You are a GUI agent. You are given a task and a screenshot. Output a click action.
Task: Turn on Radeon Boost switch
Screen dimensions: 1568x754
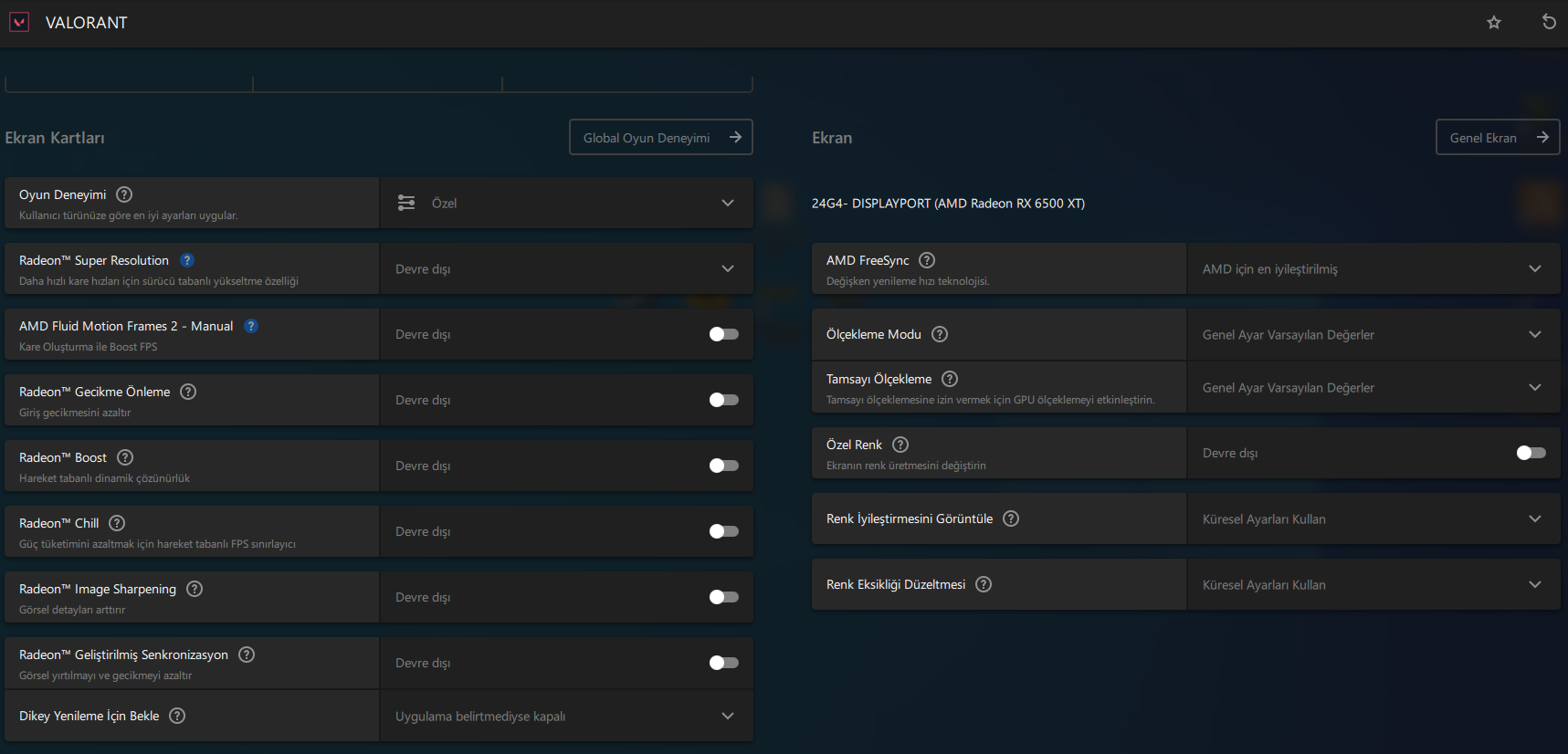point(723,466)
